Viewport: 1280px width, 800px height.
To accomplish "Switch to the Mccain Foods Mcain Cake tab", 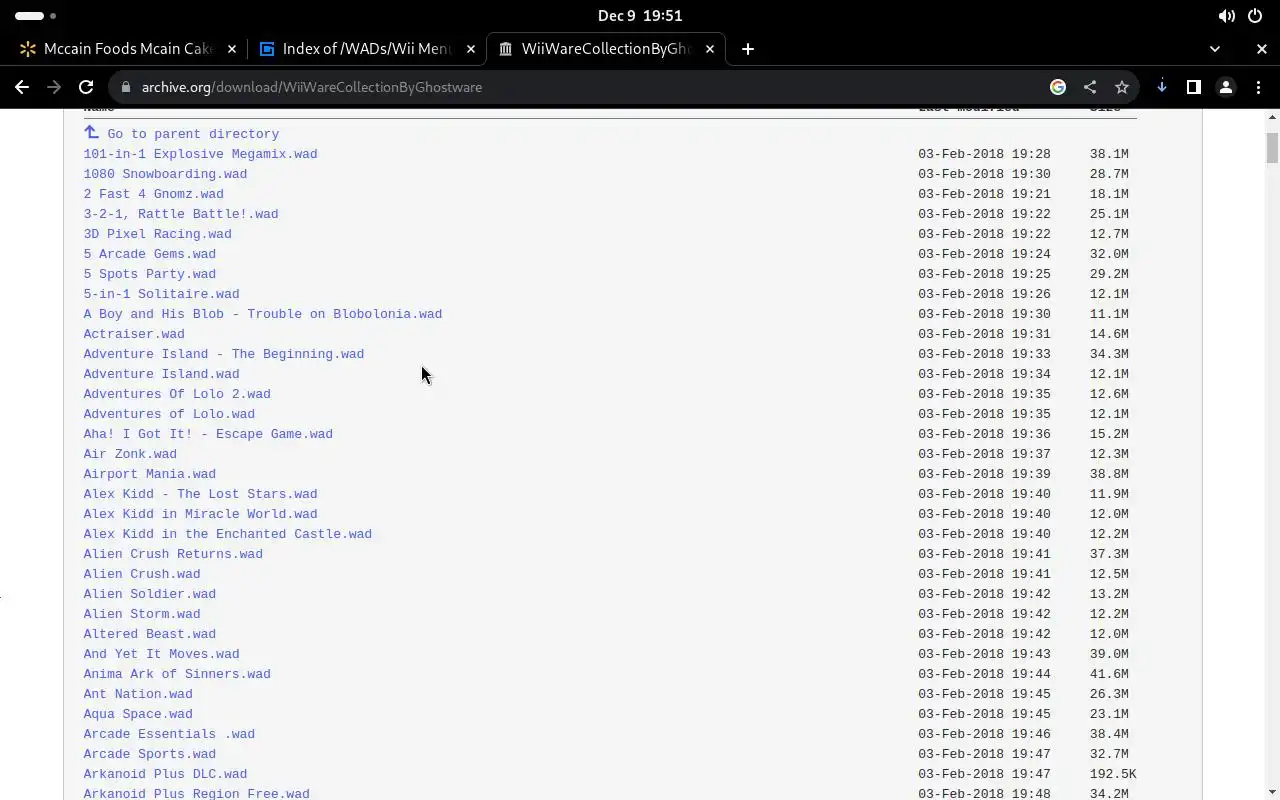I will coord(128,48).
